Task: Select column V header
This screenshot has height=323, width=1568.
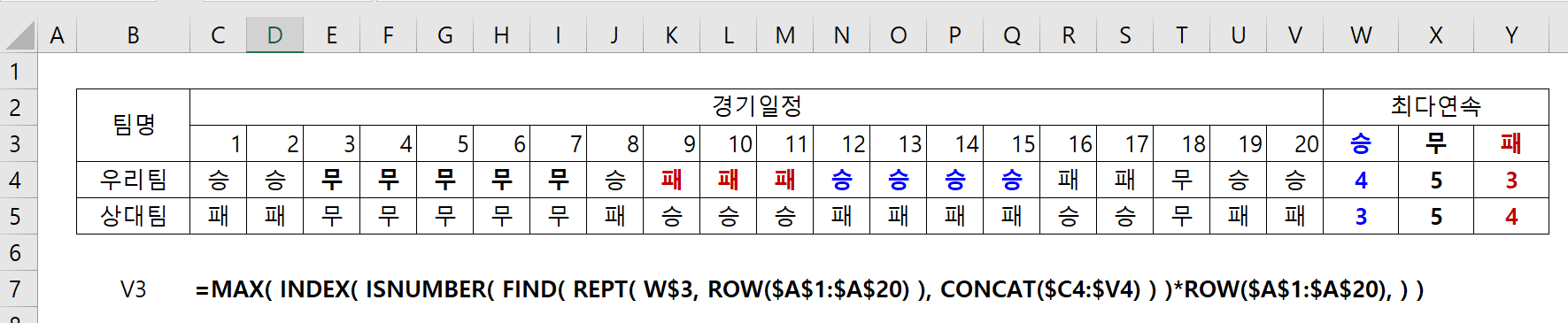Action: [x=1294, y=35]
